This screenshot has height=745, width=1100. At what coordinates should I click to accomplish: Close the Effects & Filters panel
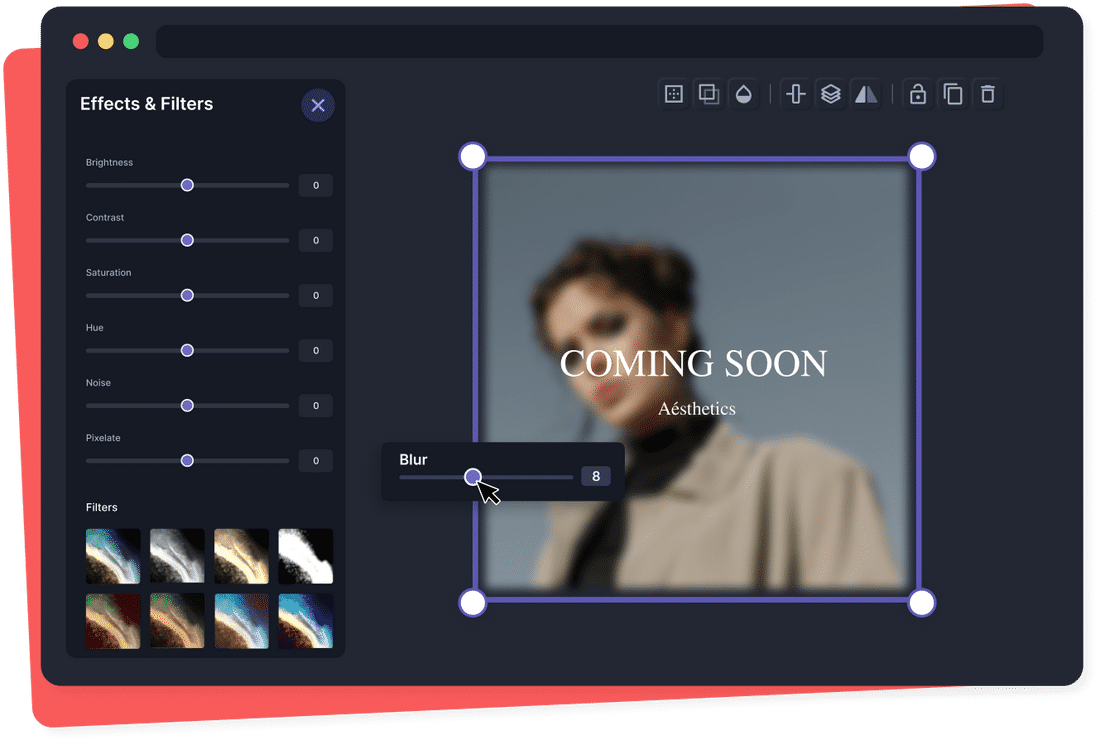point(318,105)
